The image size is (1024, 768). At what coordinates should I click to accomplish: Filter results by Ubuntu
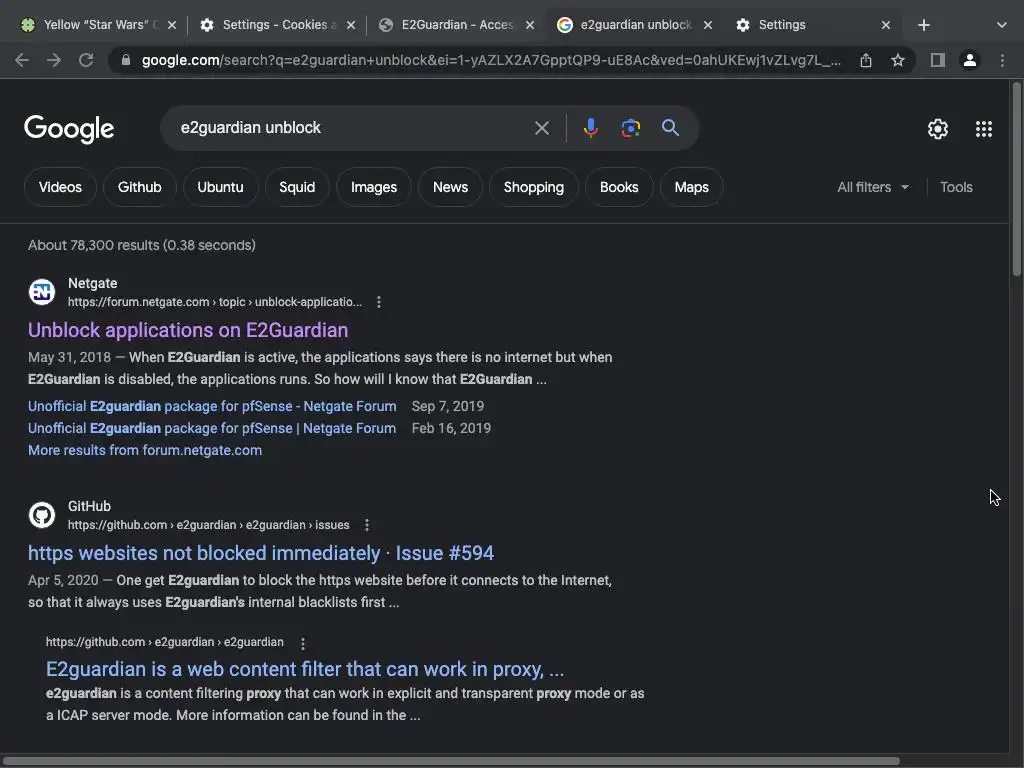pyautogui.click(x=221, y=187)
